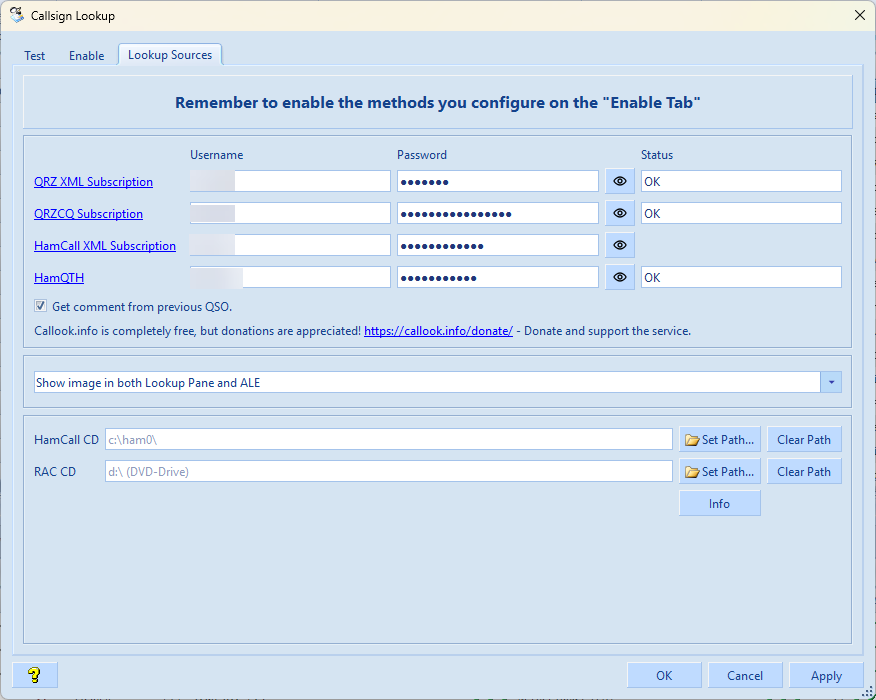Viewport: 876px width, 700px height.
Task: Click the HamQTH password field
Action: [x=498, y=278]
